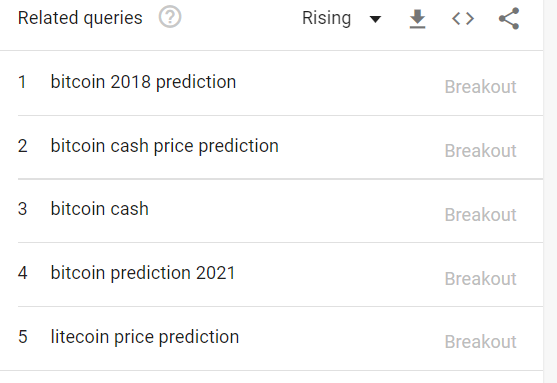Click Breakout label in the bitcoin cash row
The image size is (557, 383).
click(x=480, y=215)
